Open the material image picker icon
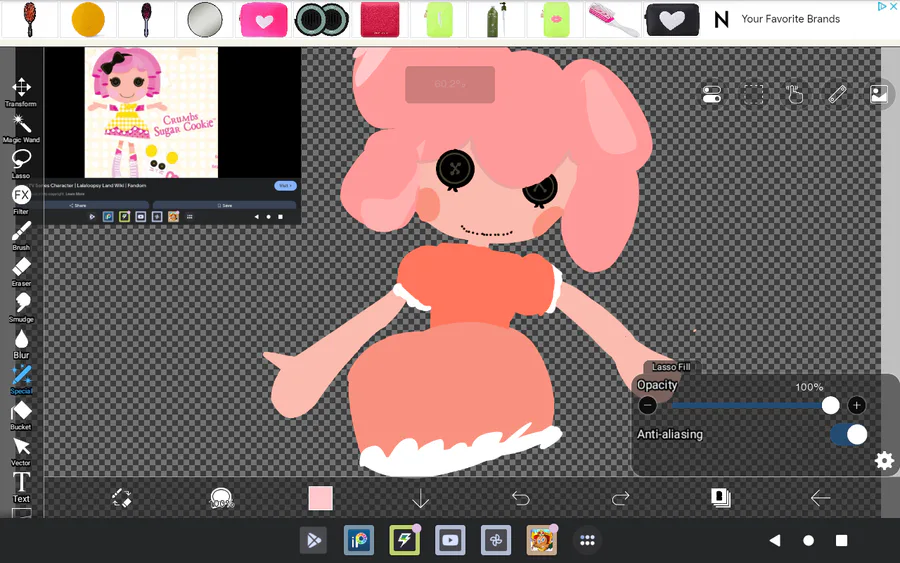The height and width of the screenshot is (563, 900). pyautogui.click(x=879, y=94)
